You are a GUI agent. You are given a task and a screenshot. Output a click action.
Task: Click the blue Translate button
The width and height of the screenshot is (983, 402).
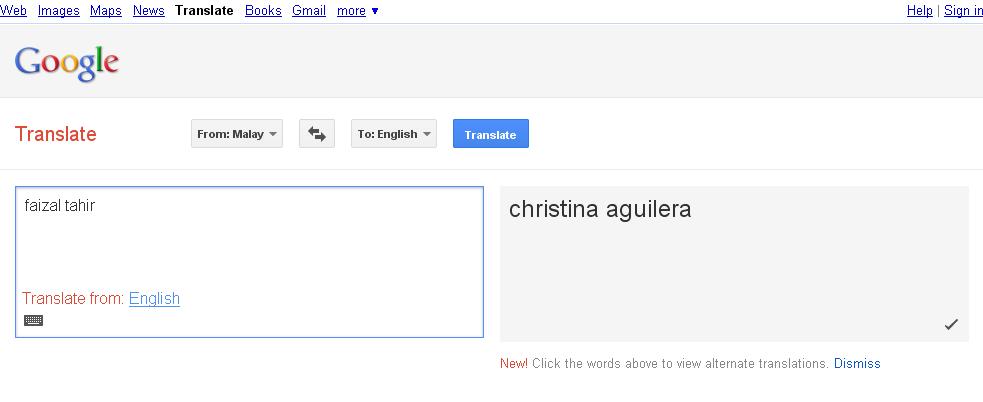coord(491,134)
